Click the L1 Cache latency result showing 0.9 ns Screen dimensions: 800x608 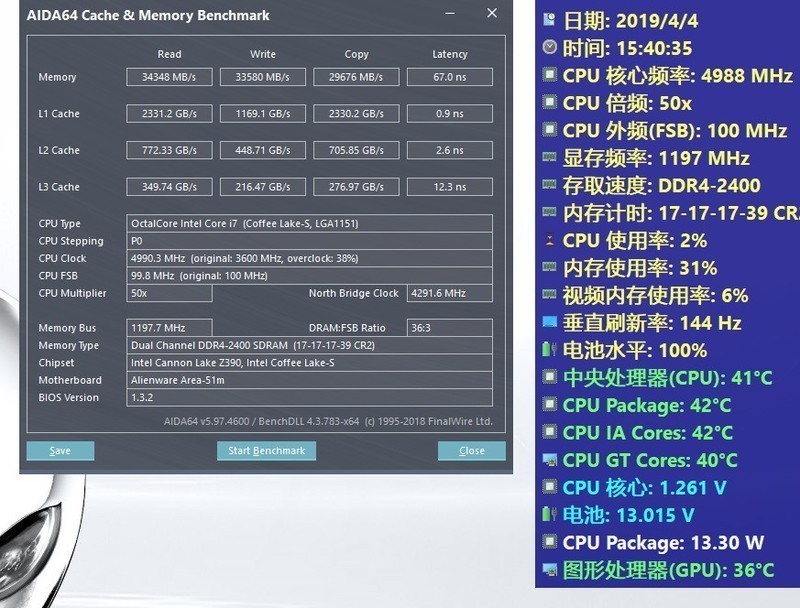point(449,113)
